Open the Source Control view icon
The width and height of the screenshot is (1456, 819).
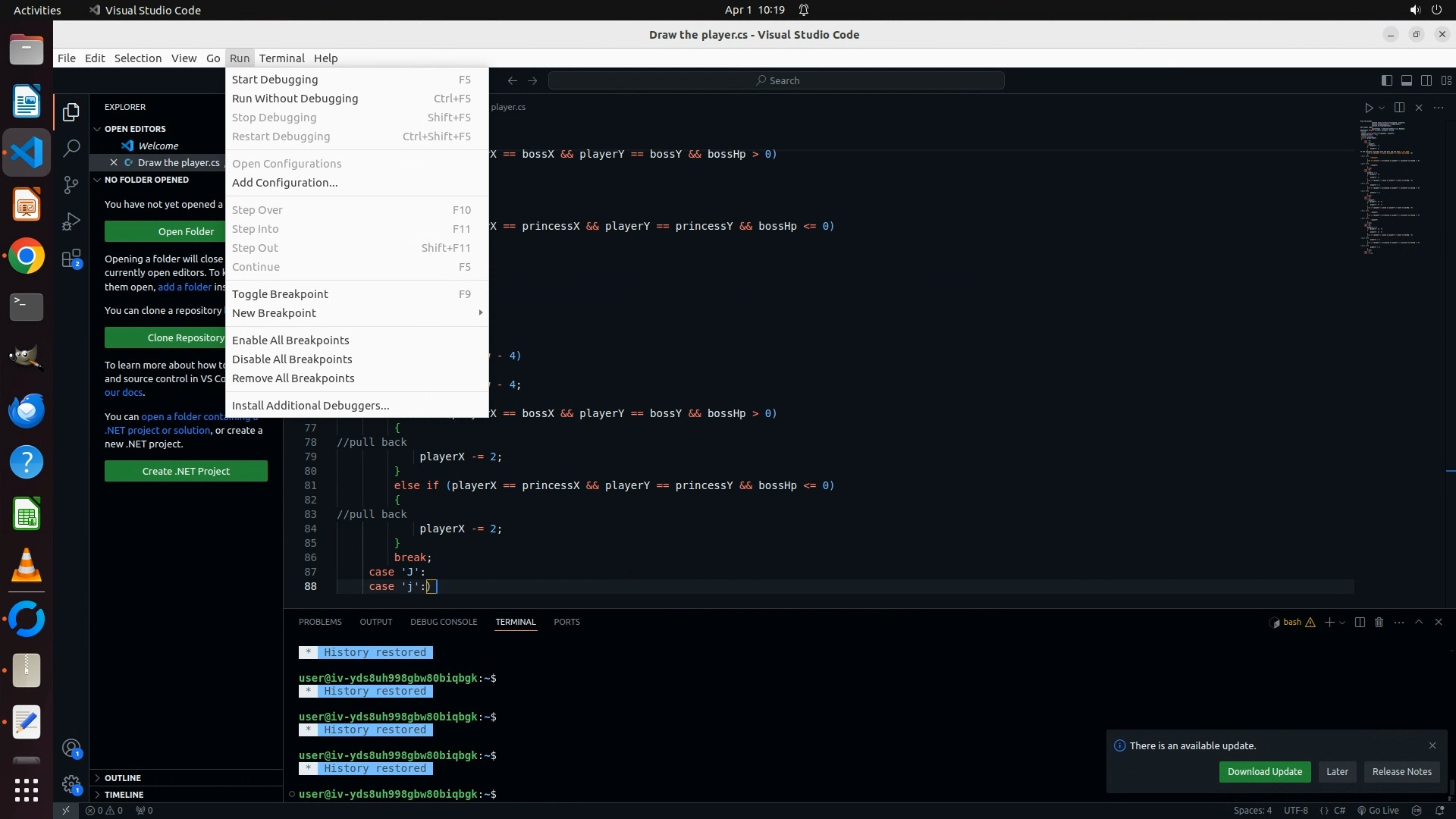(71, 185)
